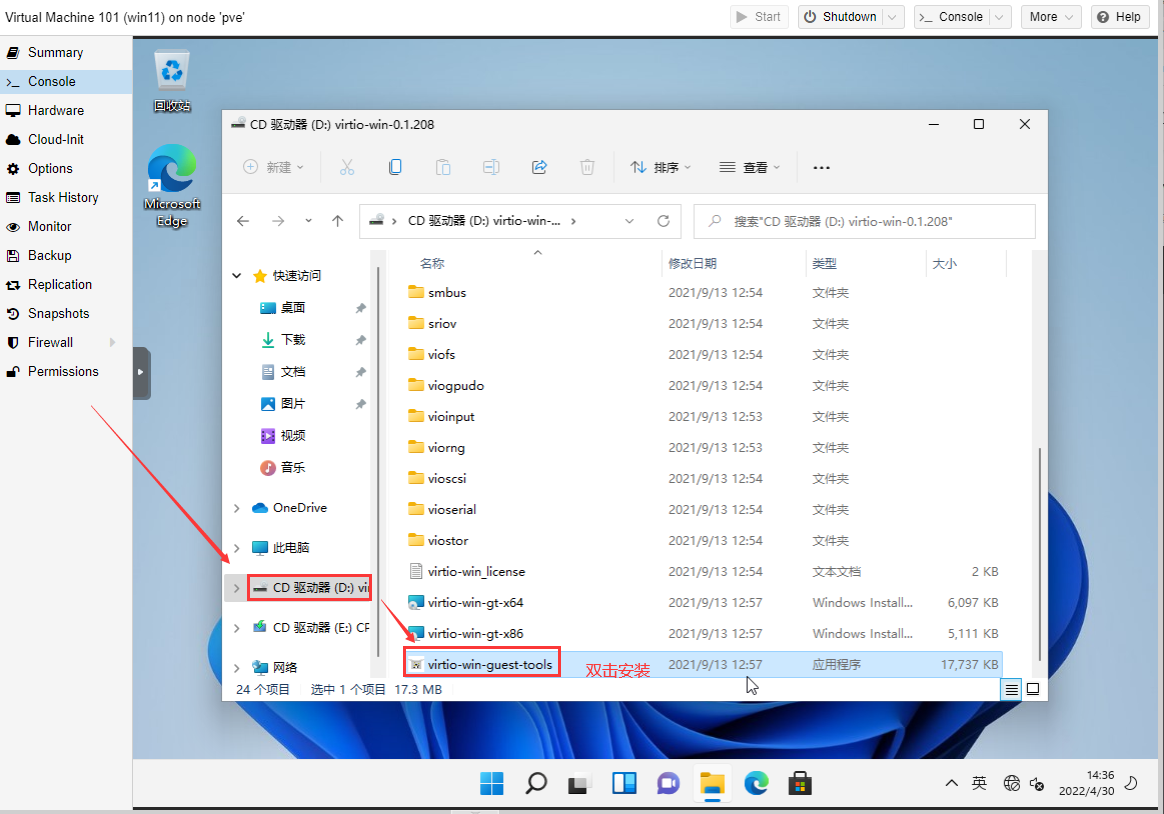Click the Delete trash icon in Explorer toolbar

coord(587,168)
